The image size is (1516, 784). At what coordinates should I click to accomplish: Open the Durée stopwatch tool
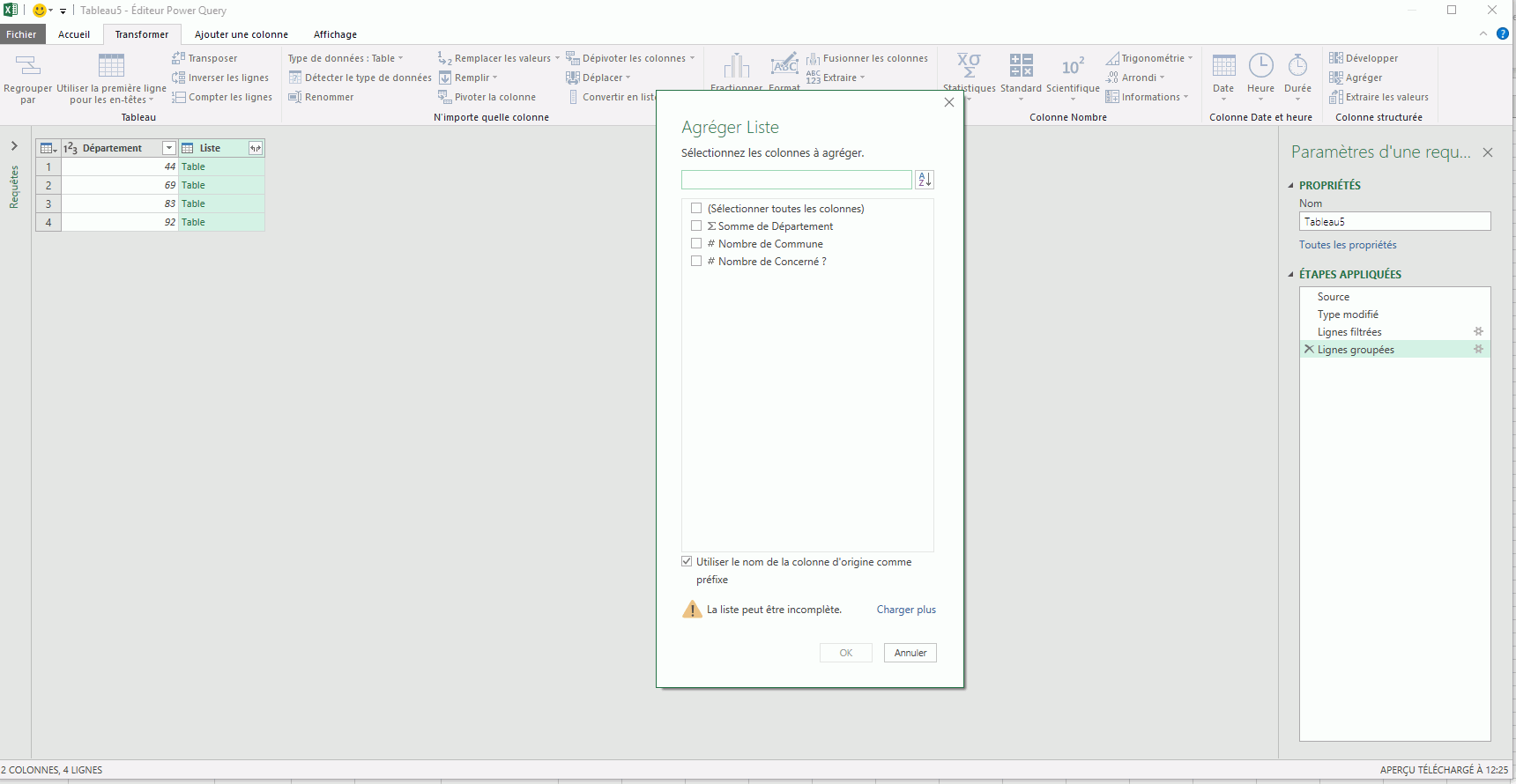coord(1297,66)
